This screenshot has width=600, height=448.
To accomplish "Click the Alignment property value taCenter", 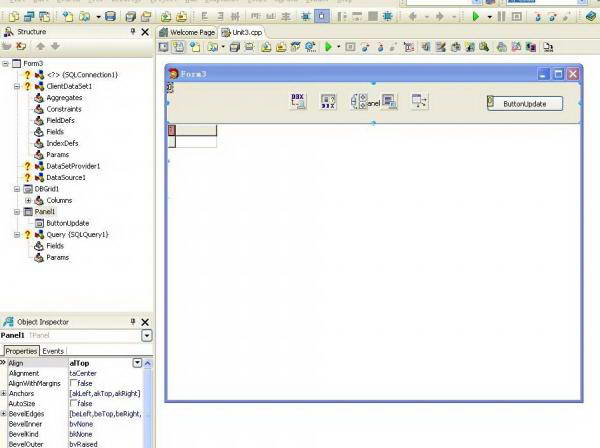I will coord(83,373).
